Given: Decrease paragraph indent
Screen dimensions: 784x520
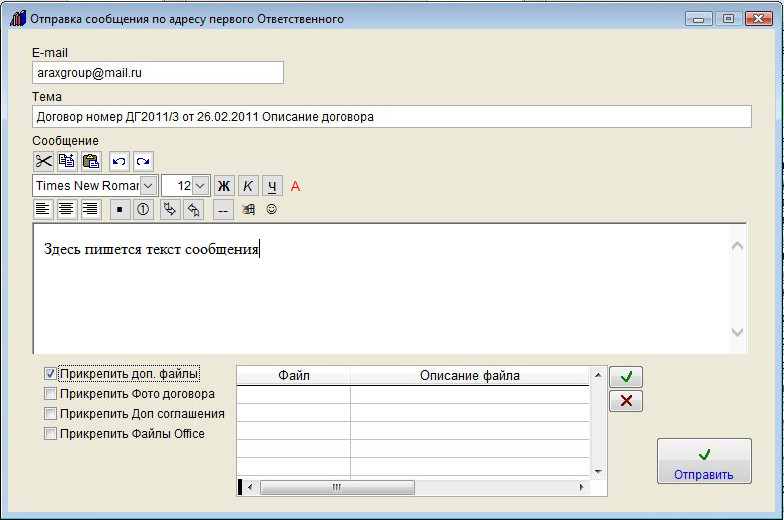Looking at the screenshot, I should pyautogui.click(x=194, y=210).
